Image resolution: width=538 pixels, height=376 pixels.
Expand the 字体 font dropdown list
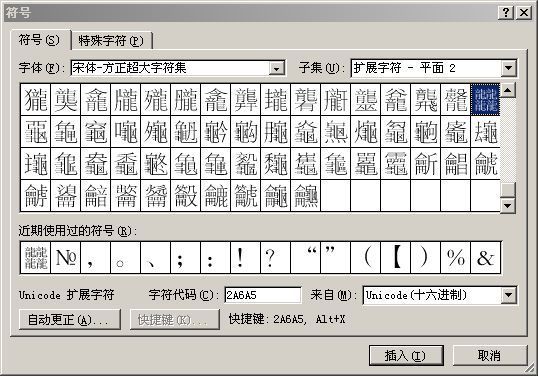tap(276, 68)
